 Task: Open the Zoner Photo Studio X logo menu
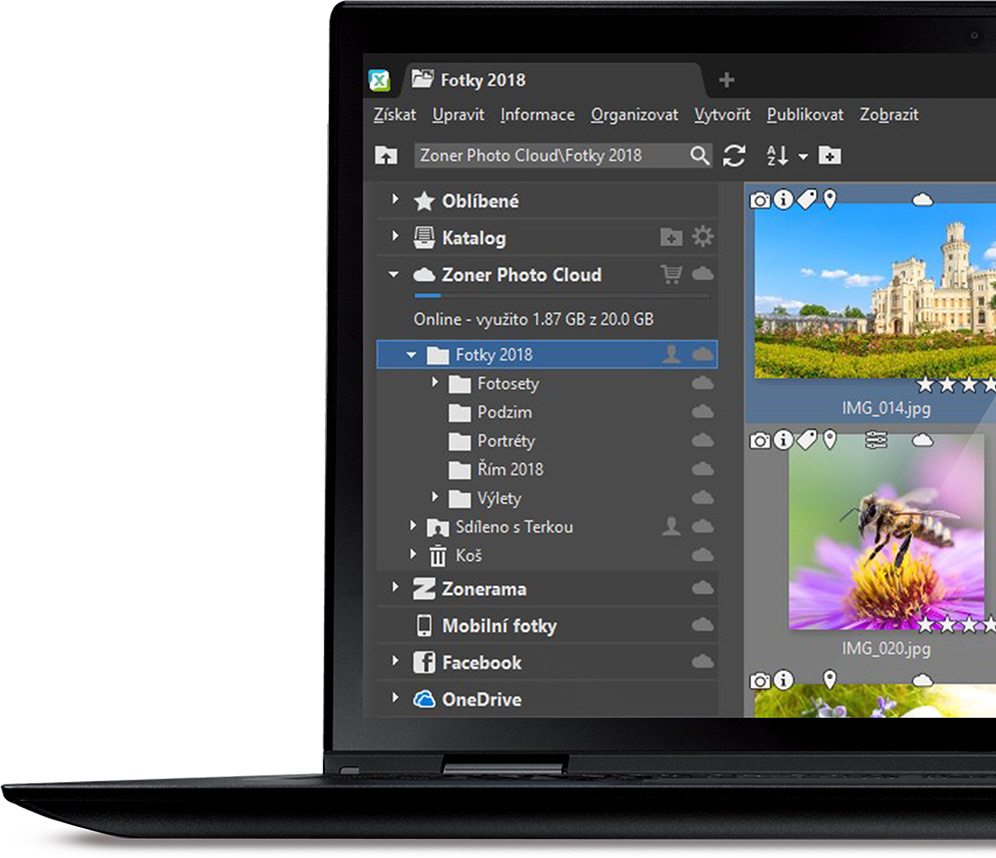(379, 80)
